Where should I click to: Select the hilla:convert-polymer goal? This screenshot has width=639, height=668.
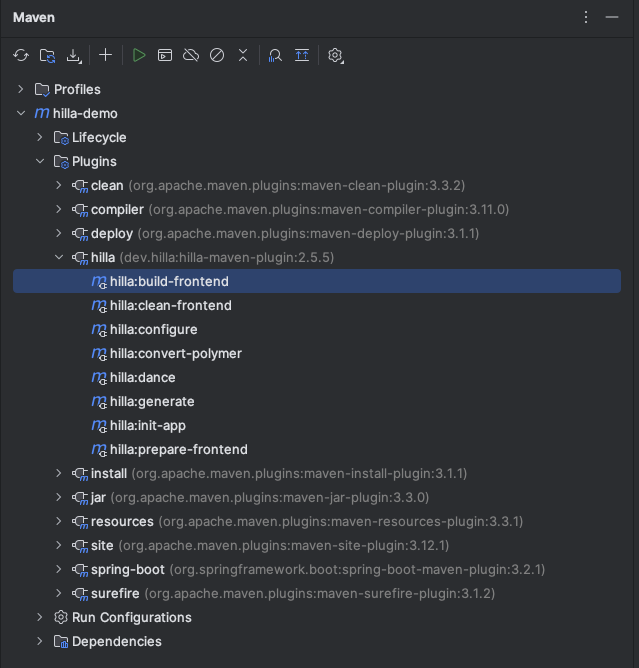[x=317, y=353]
